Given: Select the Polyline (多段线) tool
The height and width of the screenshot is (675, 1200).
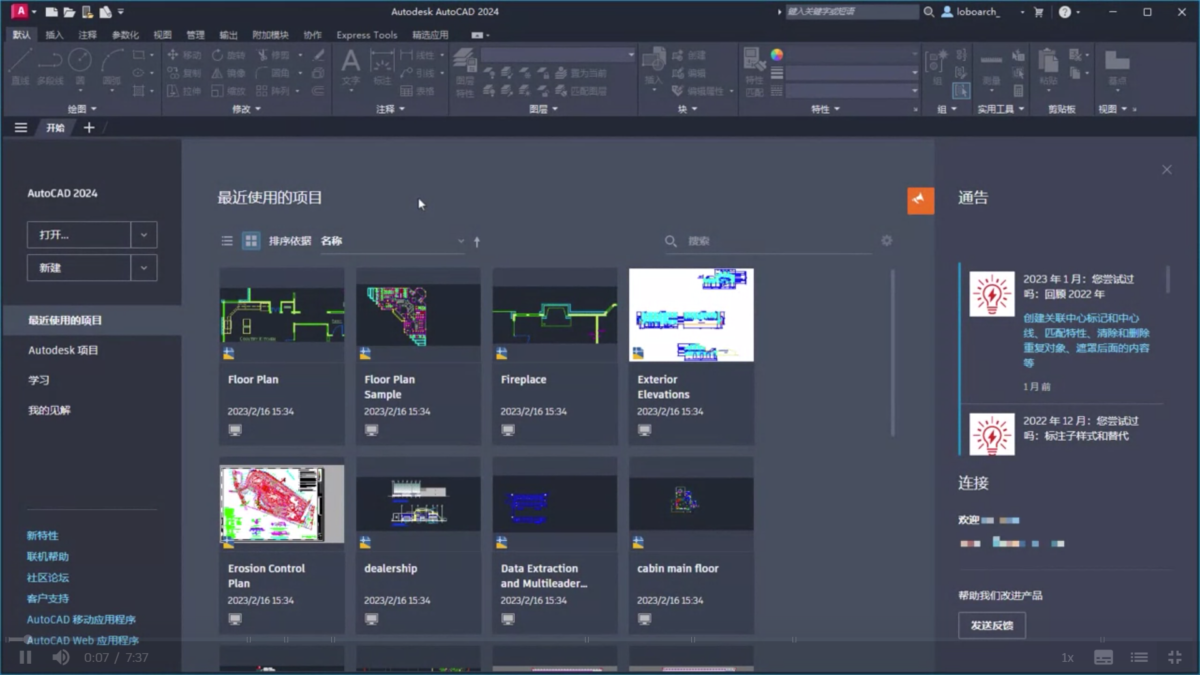Looking at the screenshot, I should (x=50, y=67).
